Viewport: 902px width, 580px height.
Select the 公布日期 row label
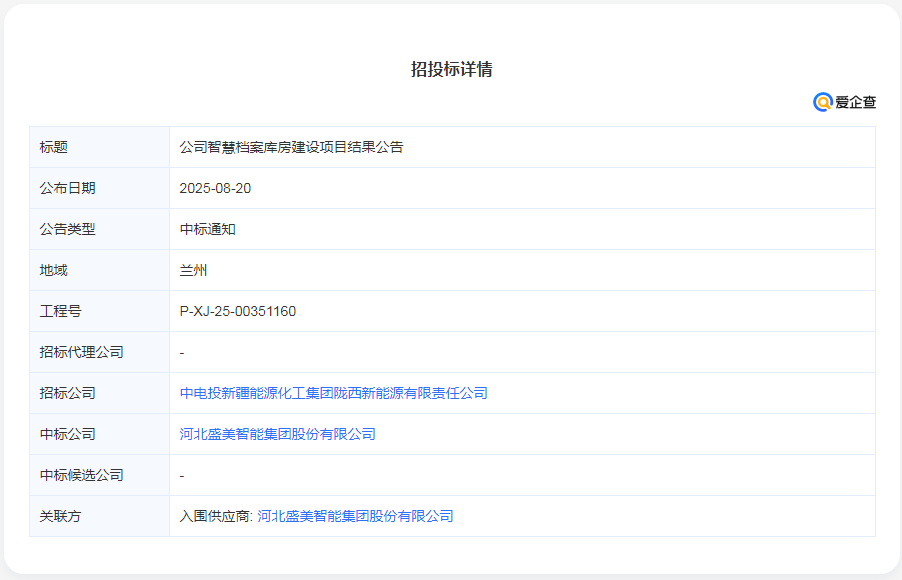click(x=66, y=187)
